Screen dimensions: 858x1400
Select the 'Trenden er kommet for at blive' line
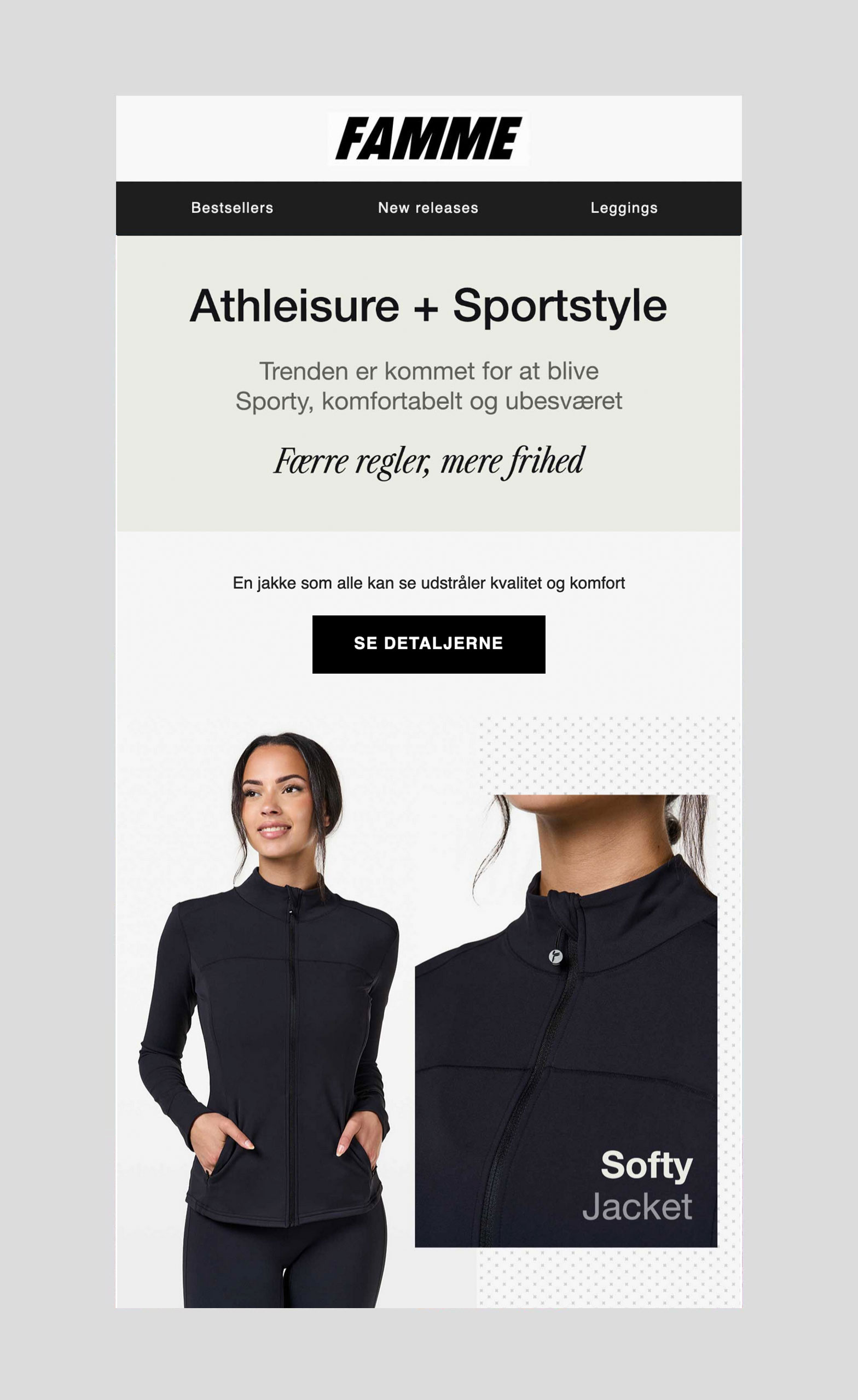(x=428, y=371)
